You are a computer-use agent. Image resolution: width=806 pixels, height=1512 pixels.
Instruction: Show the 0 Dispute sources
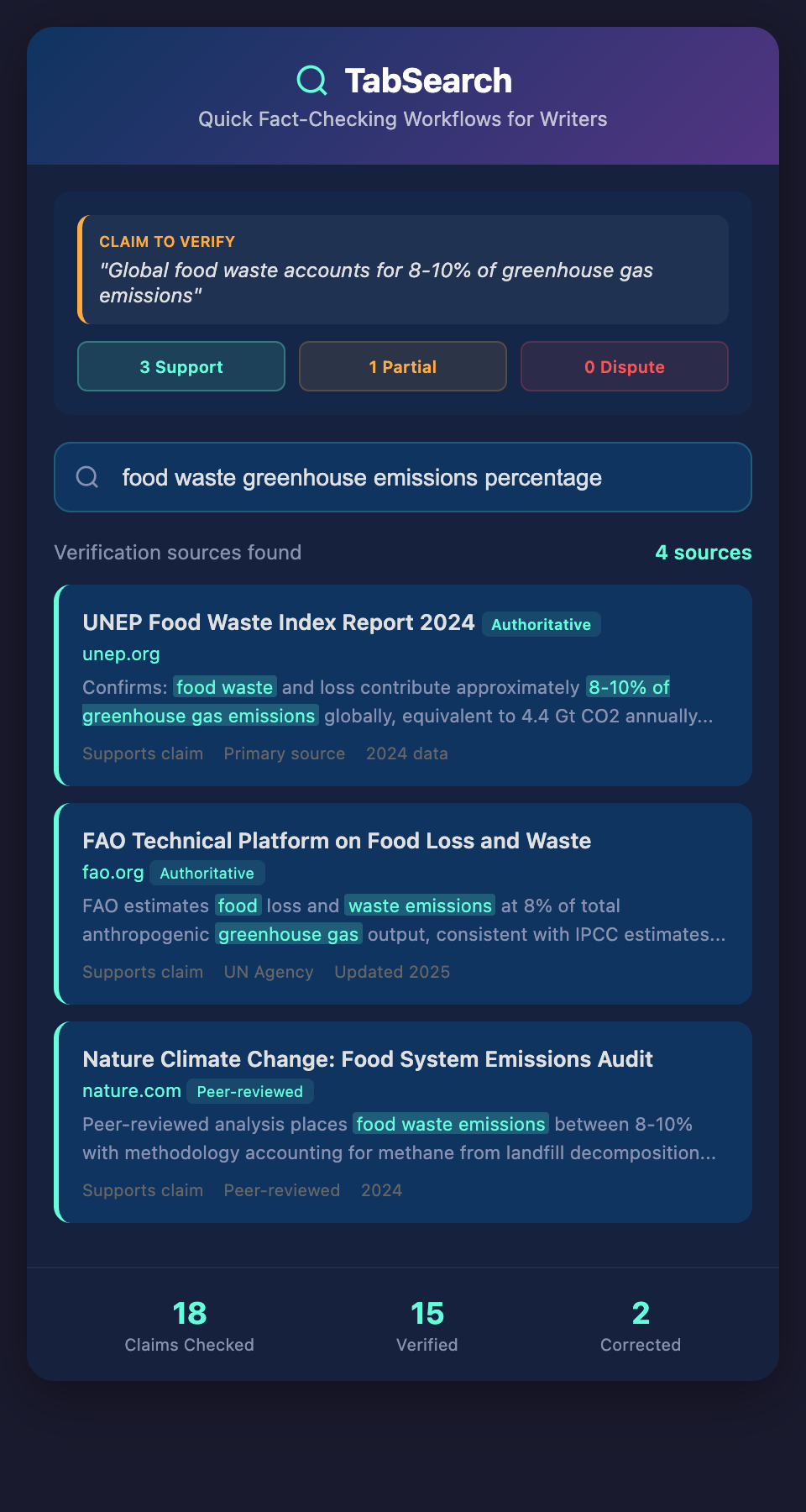tap(625, 366)
